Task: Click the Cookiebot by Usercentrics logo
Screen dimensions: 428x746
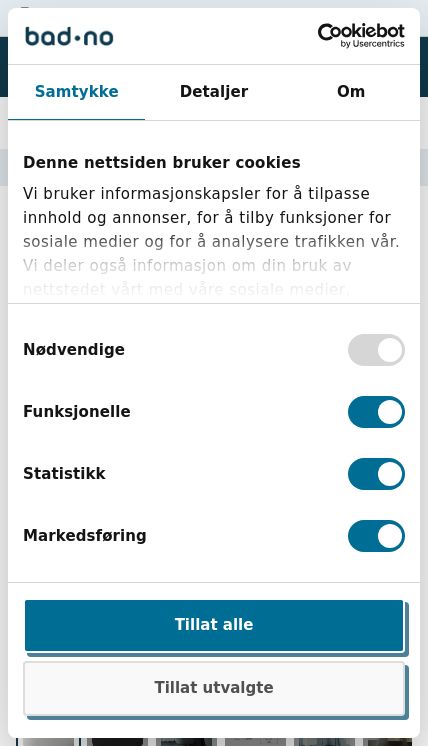Action: pos(361,36)
